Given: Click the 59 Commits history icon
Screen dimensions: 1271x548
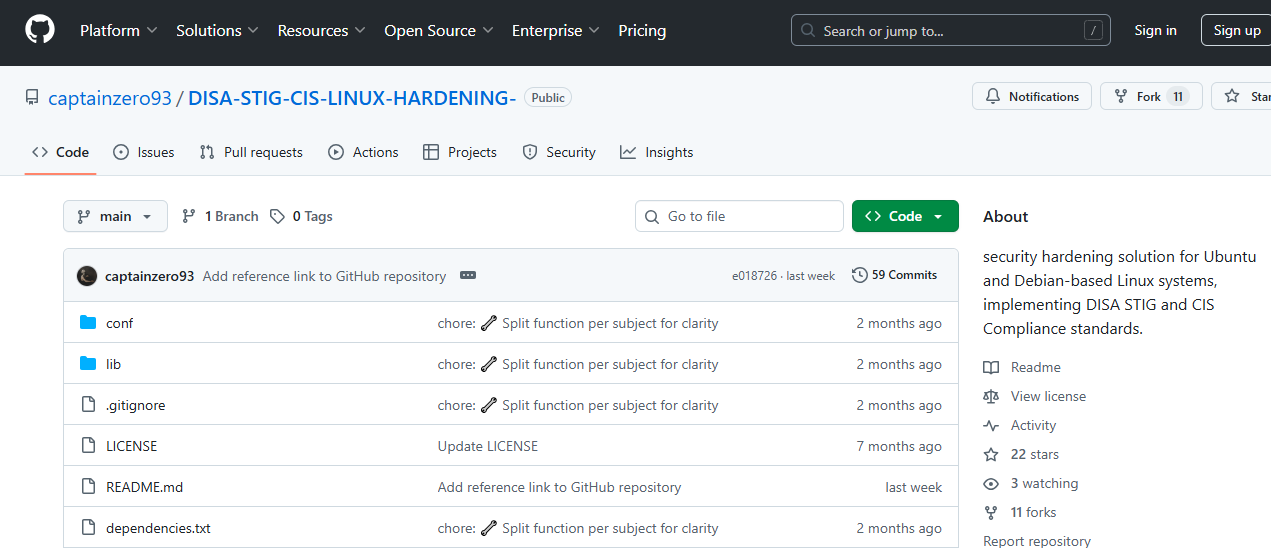Looking at the screenshot, I should (859, 275).
